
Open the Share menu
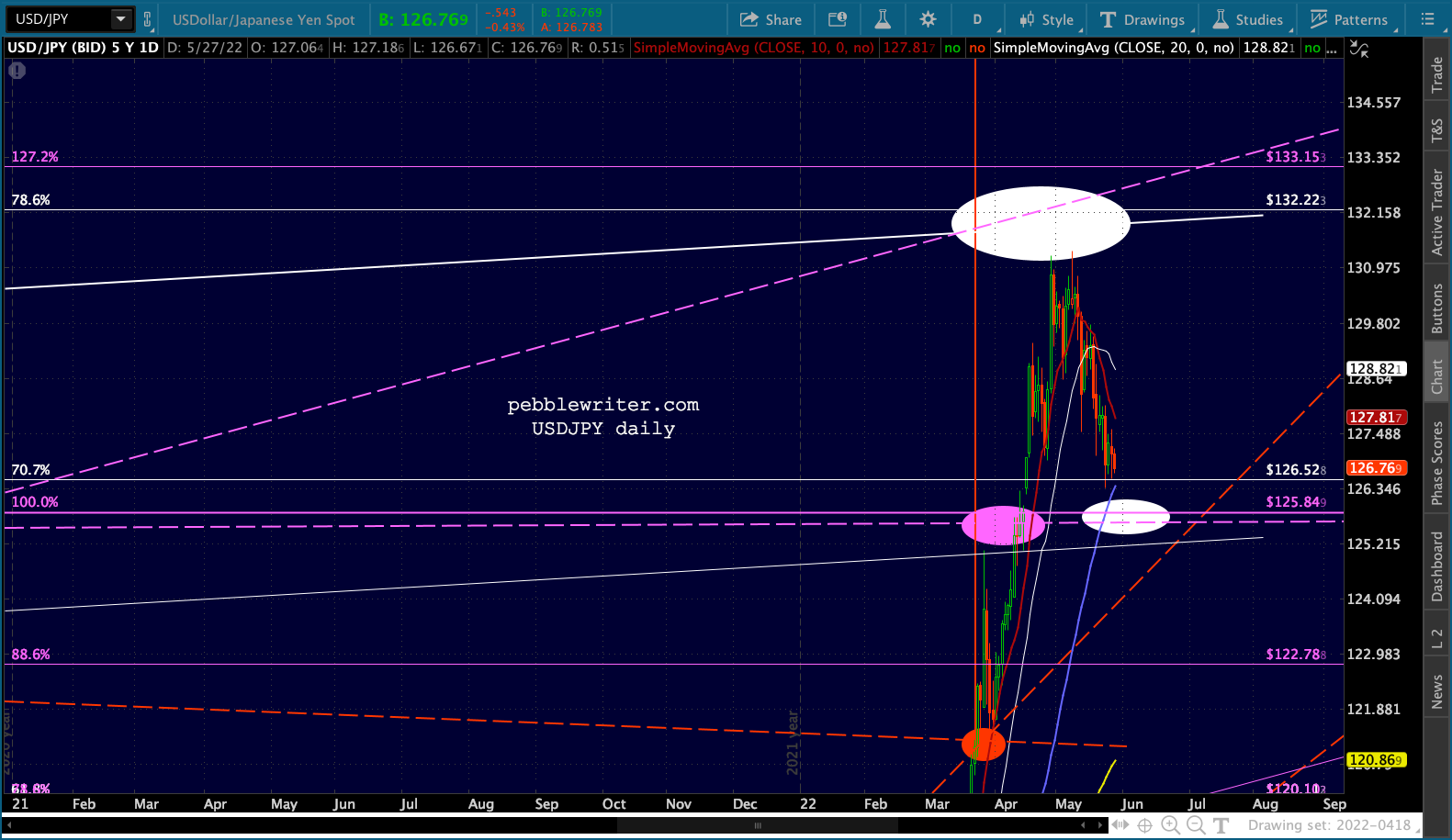point(771,19)
